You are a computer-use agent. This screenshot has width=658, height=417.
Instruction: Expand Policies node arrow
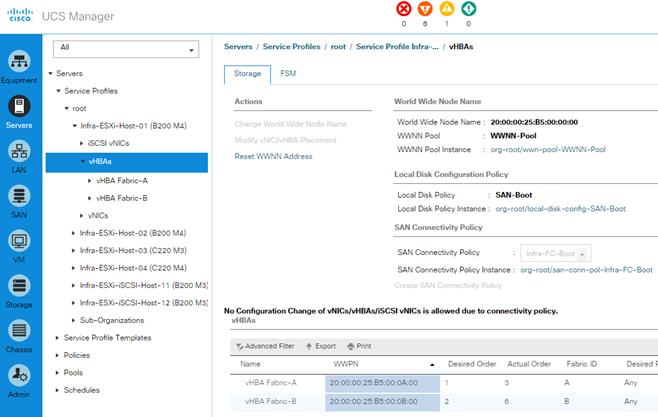click(57, 355)
